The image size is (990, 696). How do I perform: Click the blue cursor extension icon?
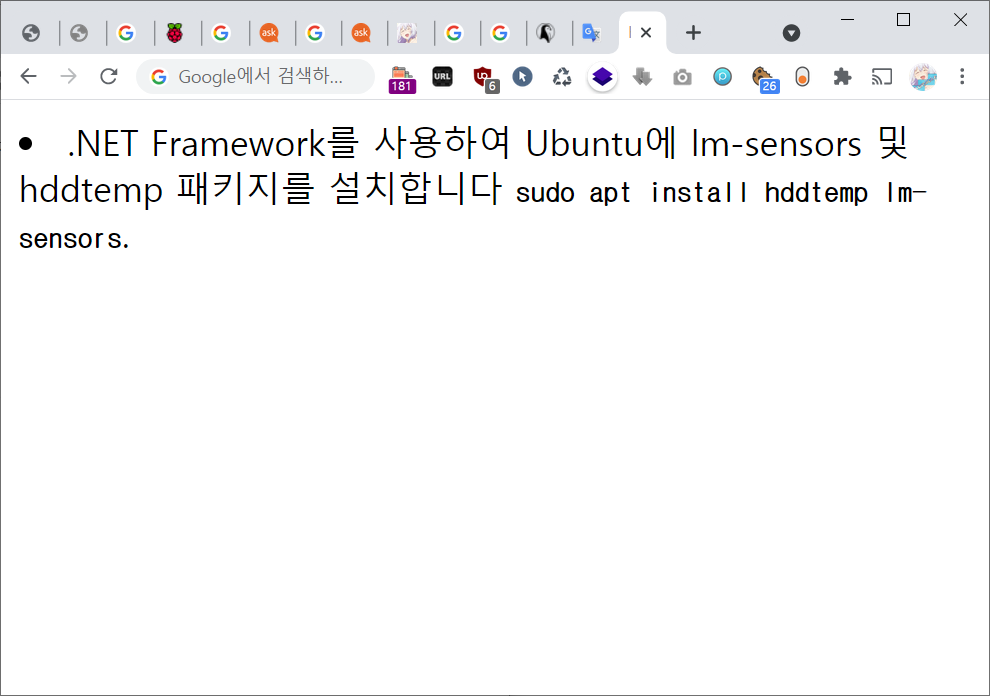(x=522, y=76)
